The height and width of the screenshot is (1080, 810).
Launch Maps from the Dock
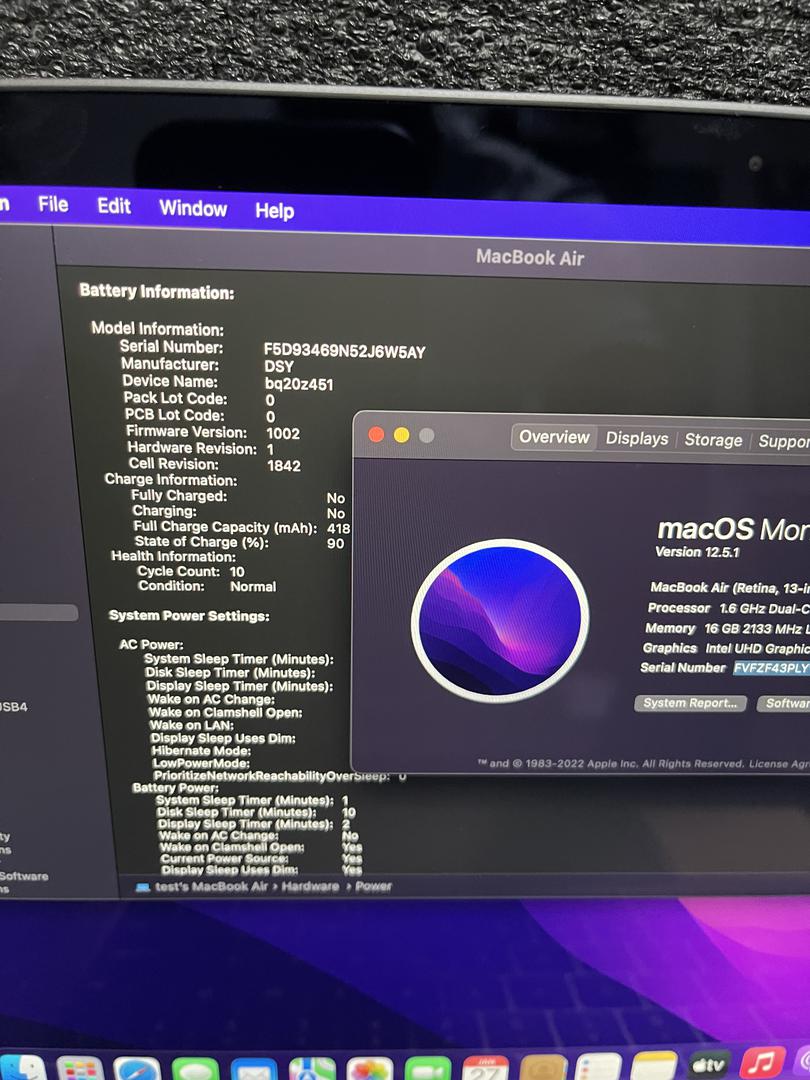[x=312, y=1069]
